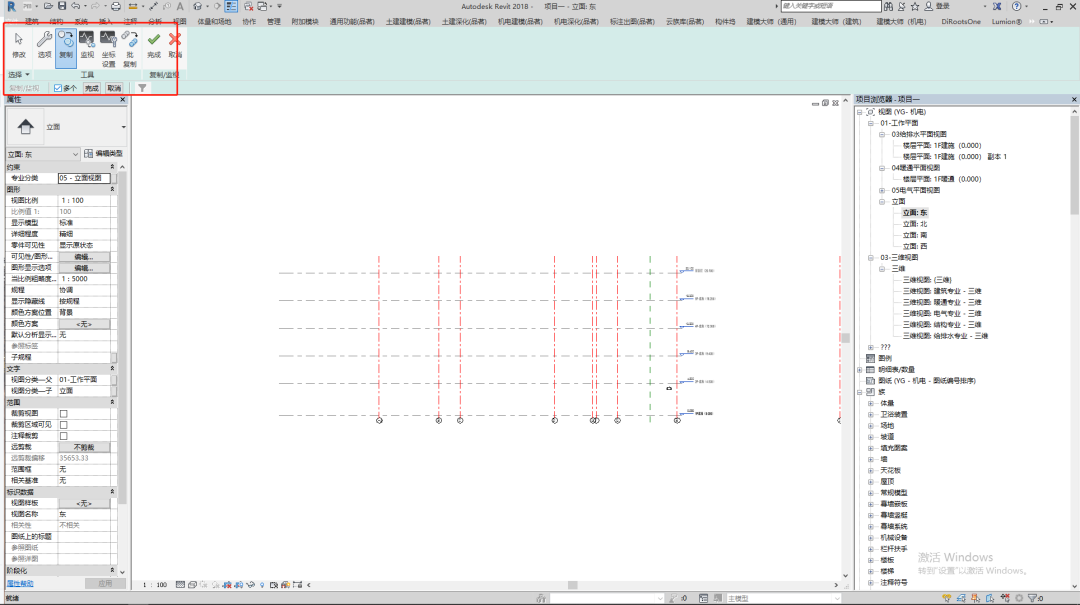This screenshot has height=605, width=1080.
Task: Collapse the 约束 properties section
Action: pos(112,167)
